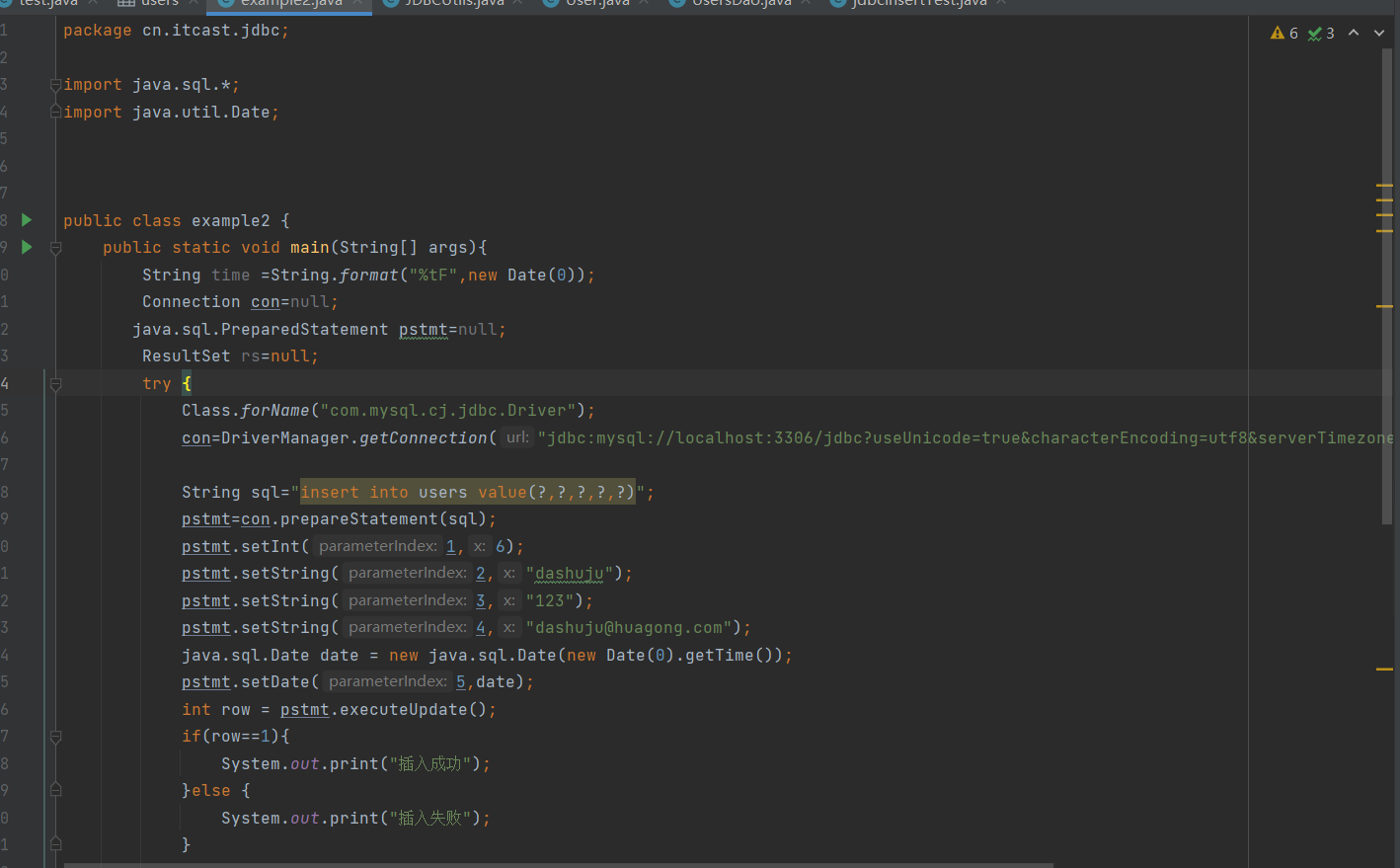Click fold end marker beside import java.util.Date
The height and width of the screenshot is (868, 1400).
coord(55,113)
